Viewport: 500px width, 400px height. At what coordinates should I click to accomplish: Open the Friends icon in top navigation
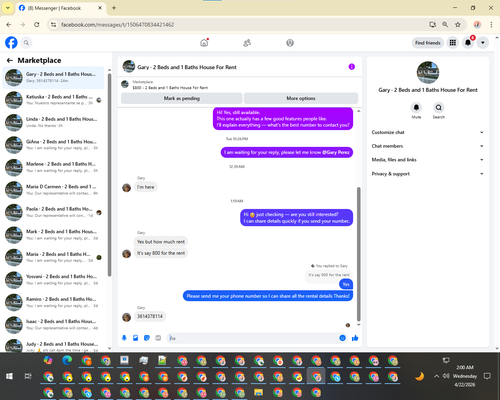247,43
